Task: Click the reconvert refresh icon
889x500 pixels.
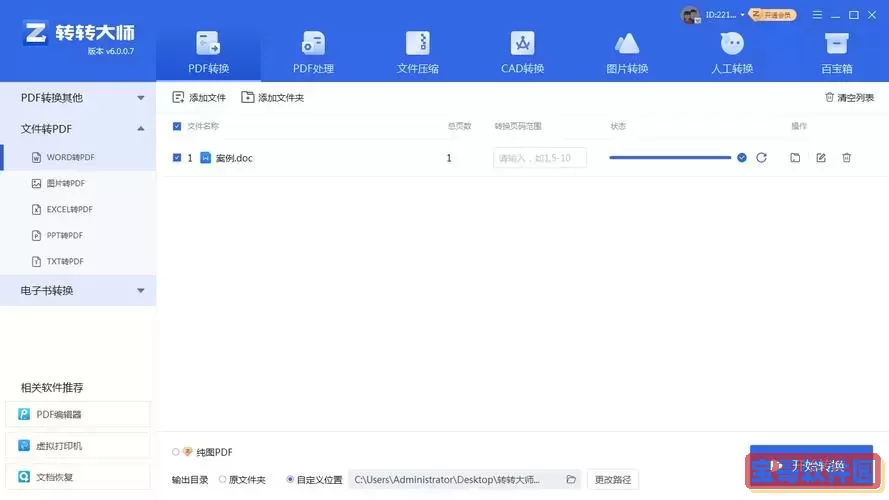Action: point(761,158)
